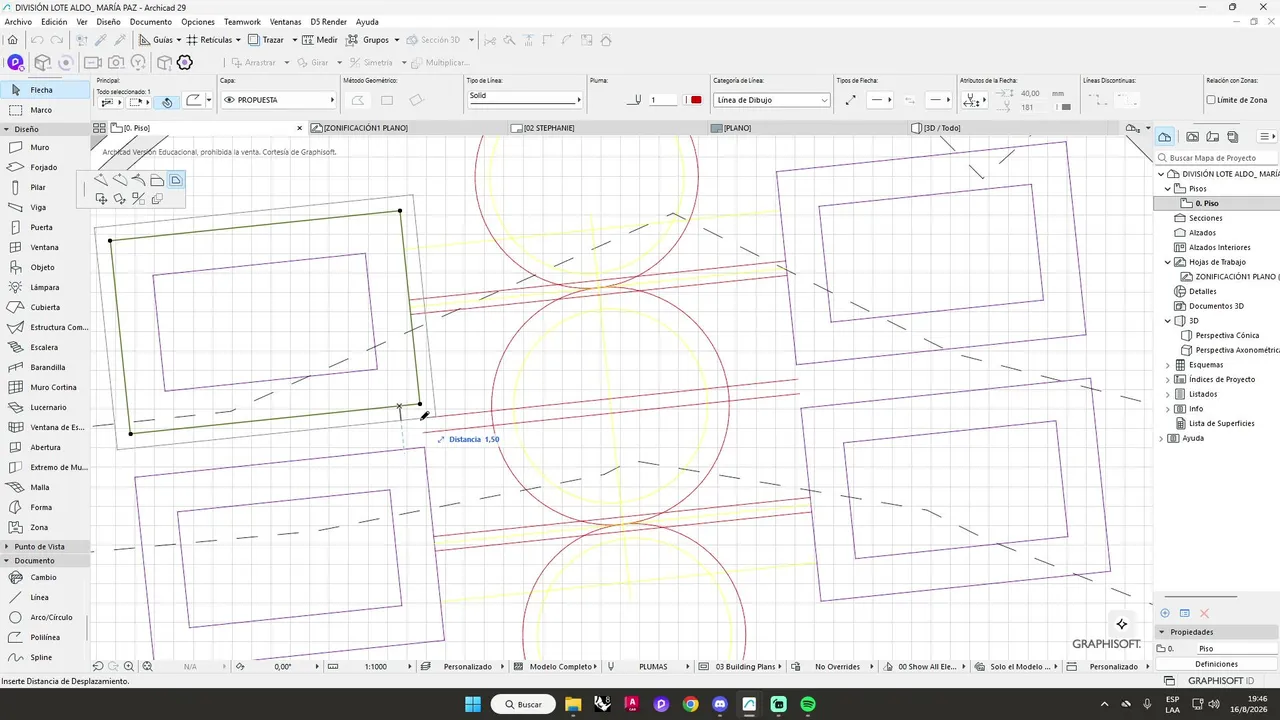Toggle the Trazar trace reference

[266, 40]
